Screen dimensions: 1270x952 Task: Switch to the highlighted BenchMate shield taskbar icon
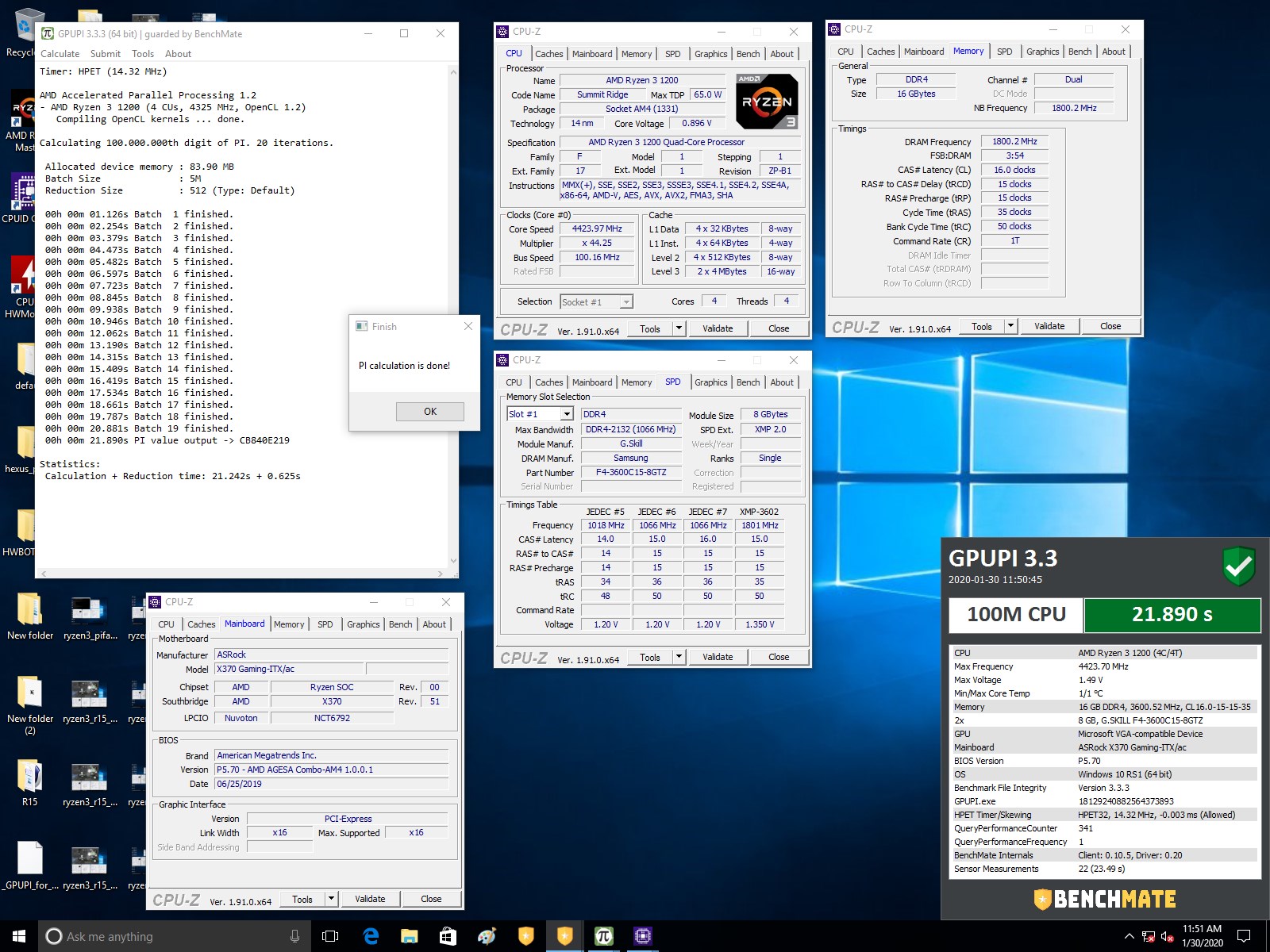click(564, 936)
